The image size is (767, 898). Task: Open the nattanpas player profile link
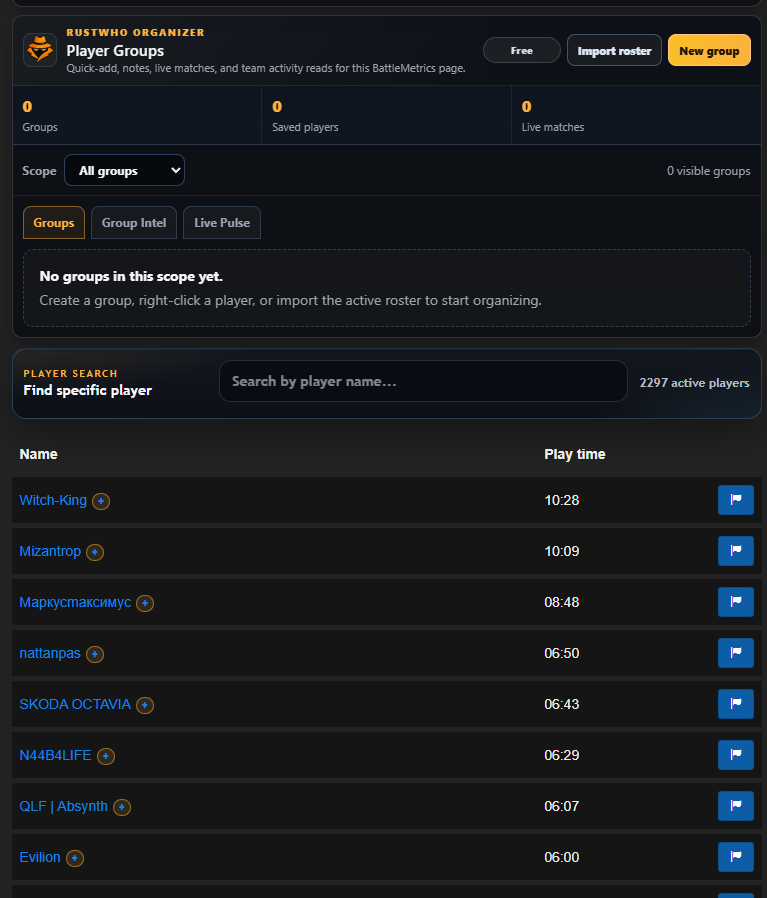[x=50, y=653]
